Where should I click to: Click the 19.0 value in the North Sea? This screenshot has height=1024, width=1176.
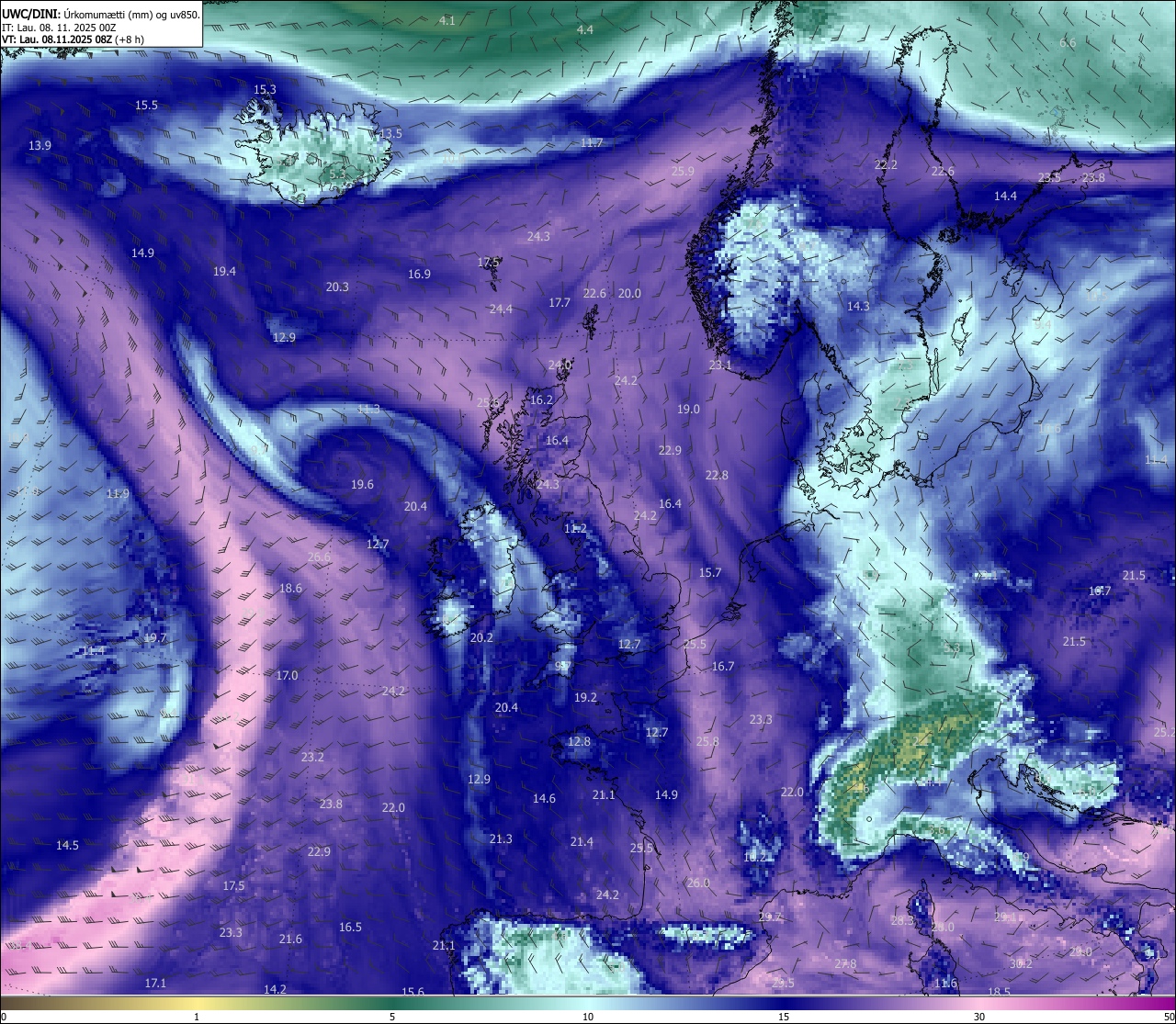(x=688, y=410)
